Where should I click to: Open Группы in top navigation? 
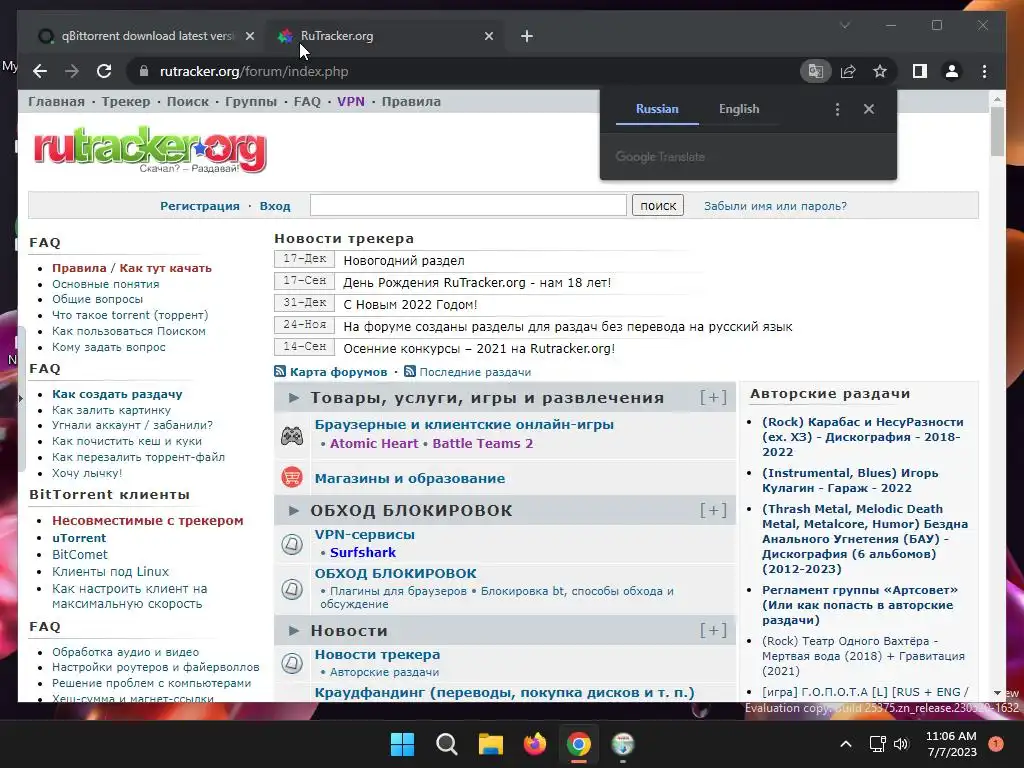(x=251, y=102)
